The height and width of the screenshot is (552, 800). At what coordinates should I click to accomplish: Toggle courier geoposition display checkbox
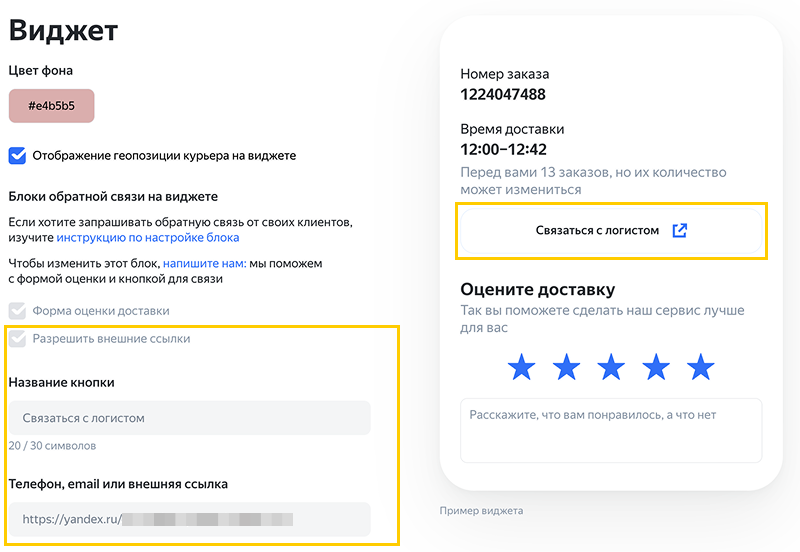17,155
